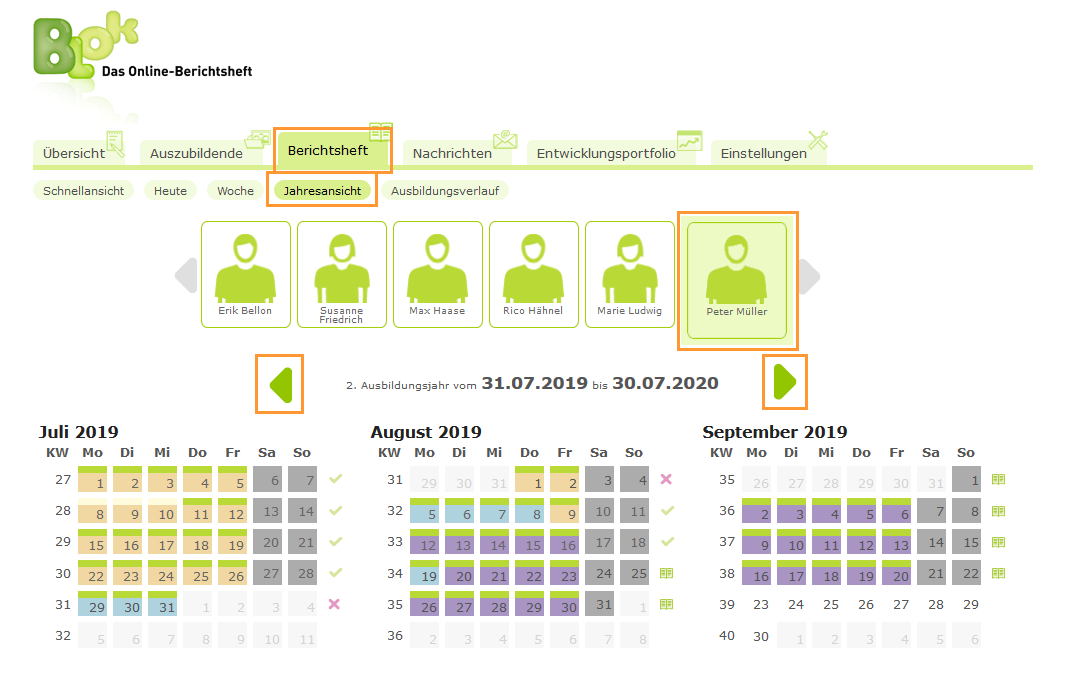The width and height of the screenshot is (1066, 678).
Task: Open report book icon for week 34
Action: click(x=667, y=574)
